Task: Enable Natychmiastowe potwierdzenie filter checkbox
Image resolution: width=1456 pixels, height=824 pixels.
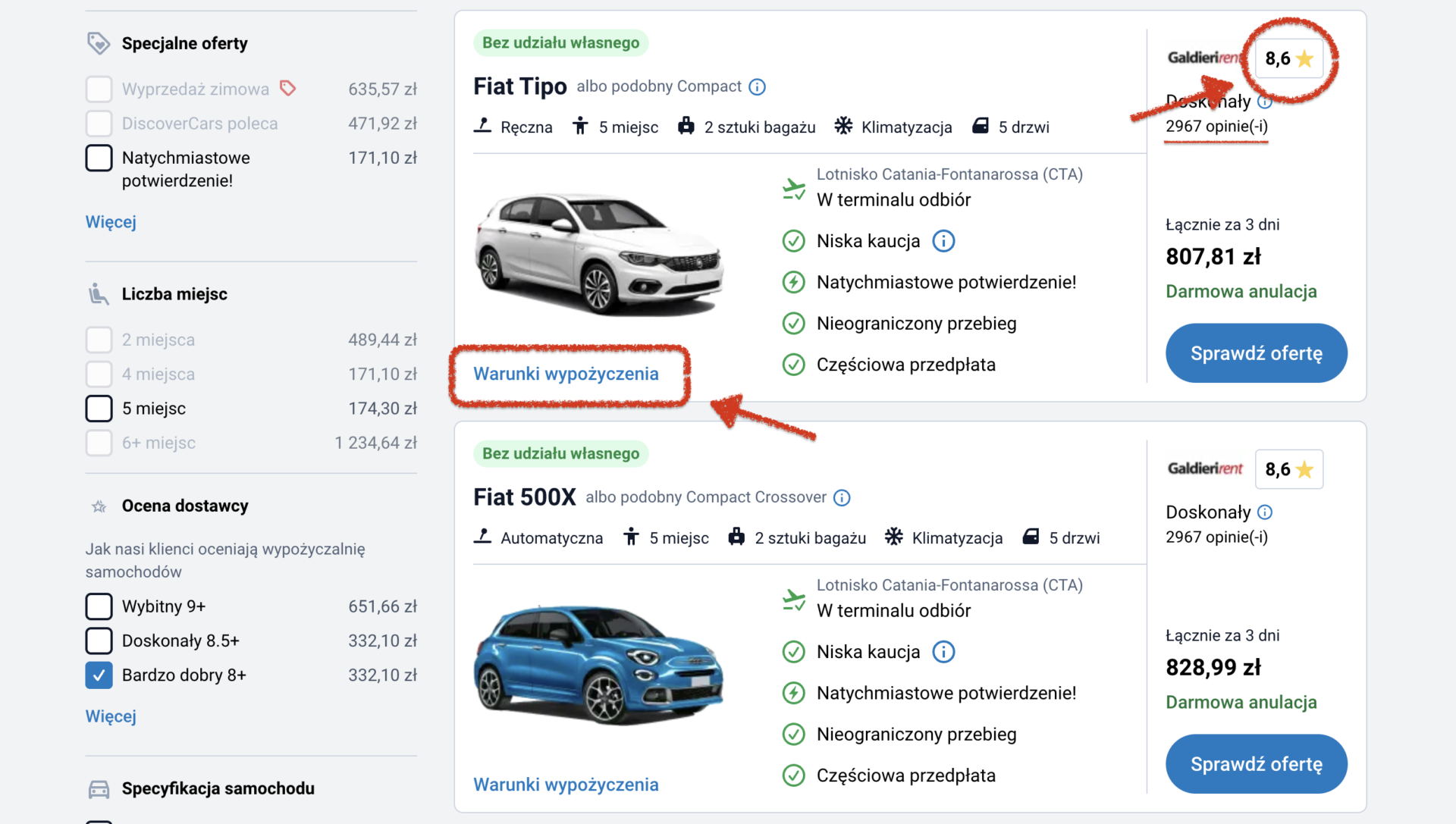Action: [x=99, y=158]
